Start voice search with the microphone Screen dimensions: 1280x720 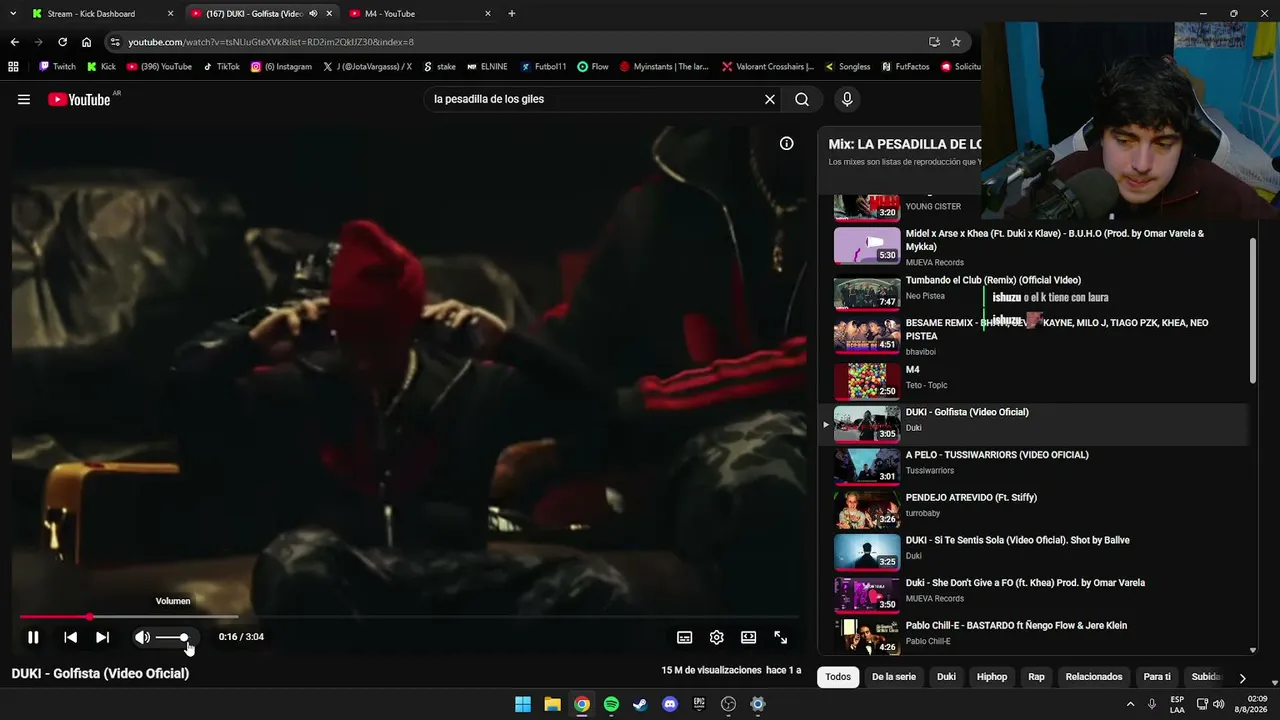click(847, 99)
